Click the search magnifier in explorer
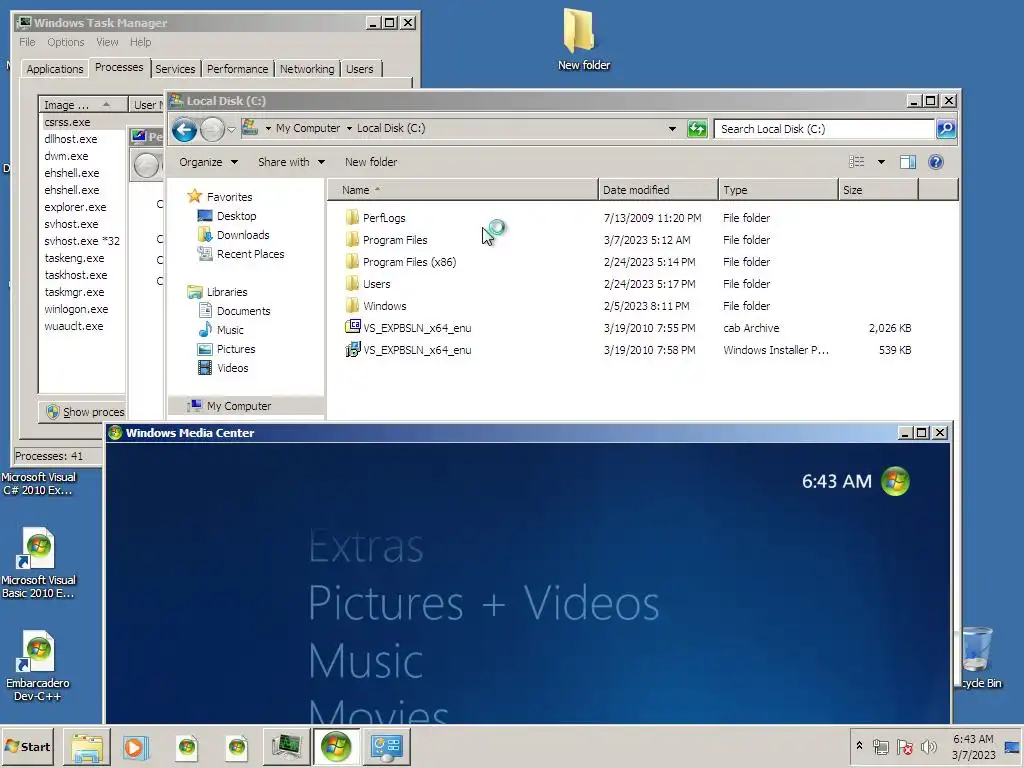 click(x=946, y=129)
